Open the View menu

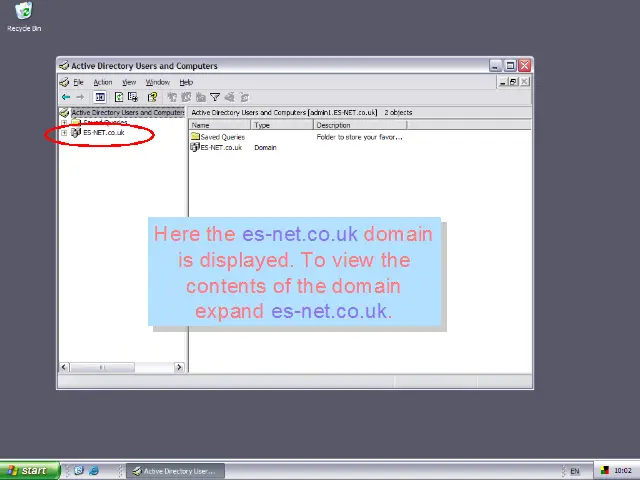(x=129, y=82)
